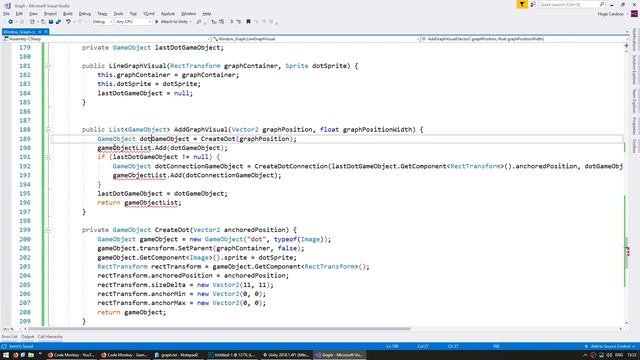Screen dimensions: 640x360
Task: Click the word CreateDot on line 189
Action: pos(218,139)
